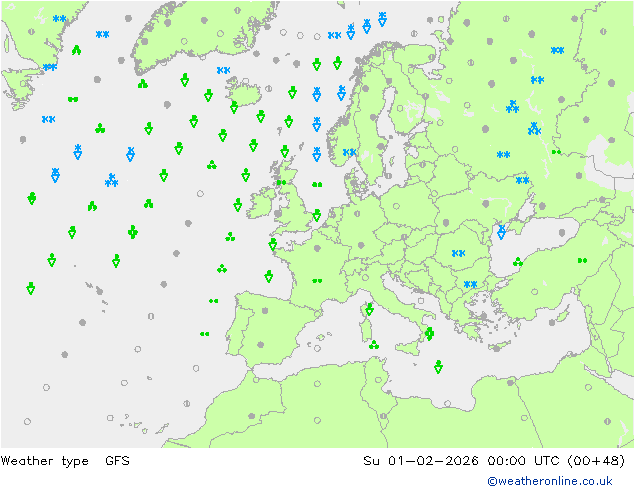Click the blue snow shower symbol near Odessa
The height and width of the screenshot is (490, 634).
pos(501,232)
